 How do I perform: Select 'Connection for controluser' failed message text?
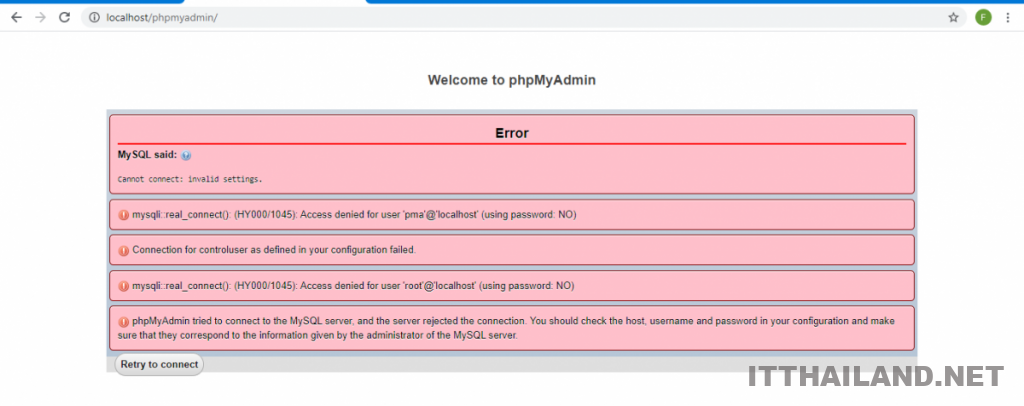(274, 249)
